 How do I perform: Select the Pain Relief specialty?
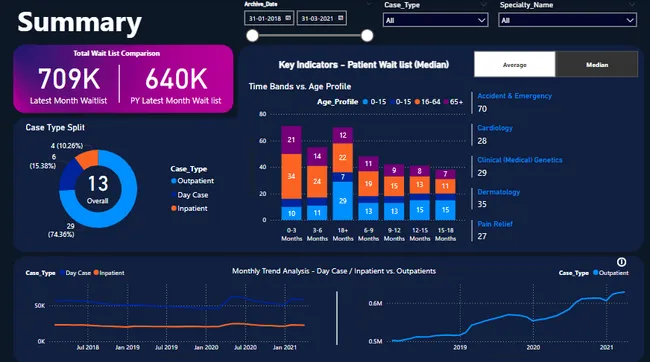[x=495, y=224]
